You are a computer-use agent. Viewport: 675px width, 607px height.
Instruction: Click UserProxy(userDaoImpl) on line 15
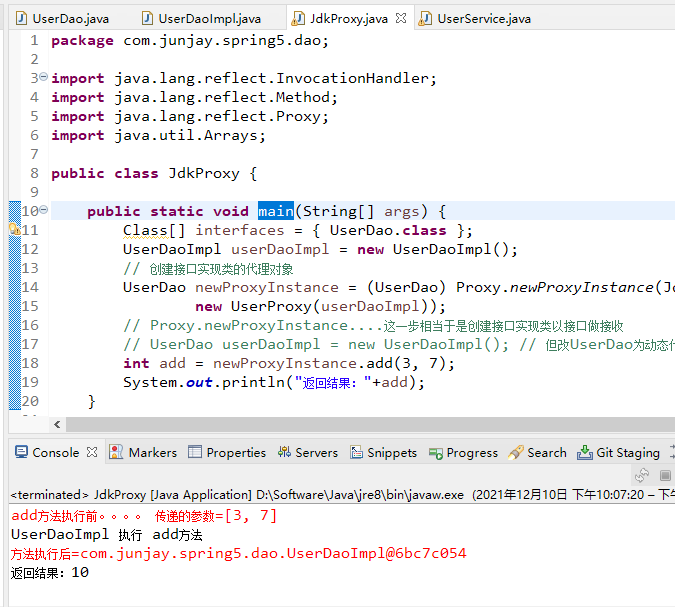(x=329, y=306)
